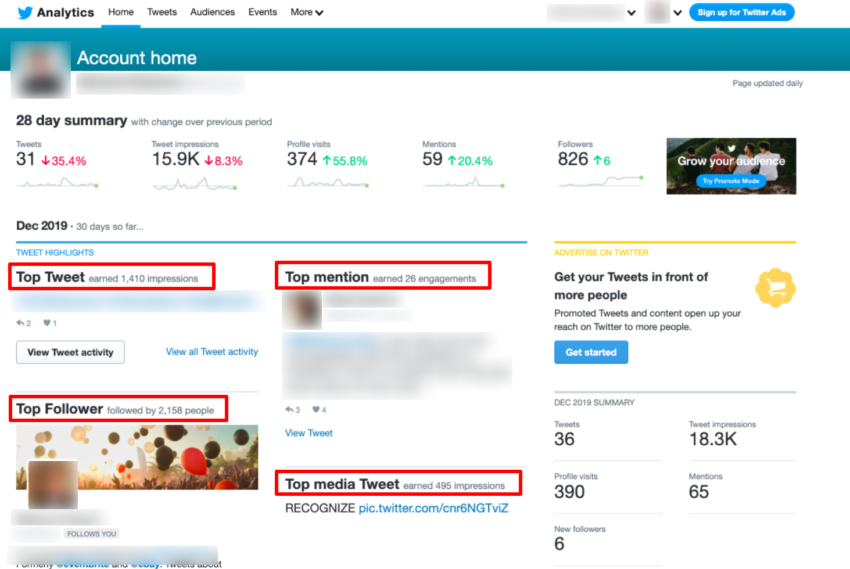850x569 pixels.
Task: Click reply icon under Top Tweet
Action: click(x=21, y=323)
